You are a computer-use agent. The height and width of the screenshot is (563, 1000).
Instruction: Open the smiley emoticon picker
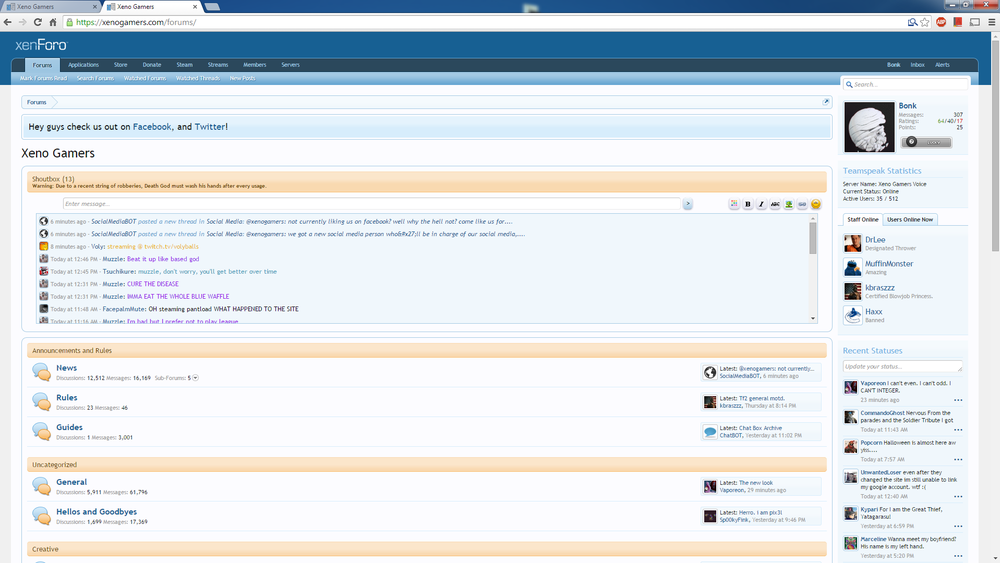816,204
